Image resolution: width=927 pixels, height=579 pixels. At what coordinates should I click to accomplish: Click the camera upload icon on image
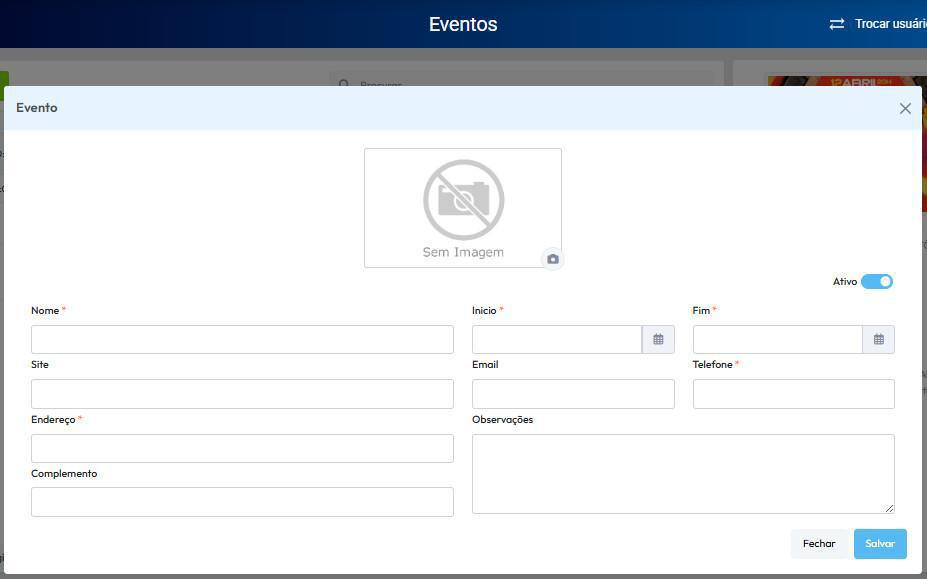[x=553, y=259]
